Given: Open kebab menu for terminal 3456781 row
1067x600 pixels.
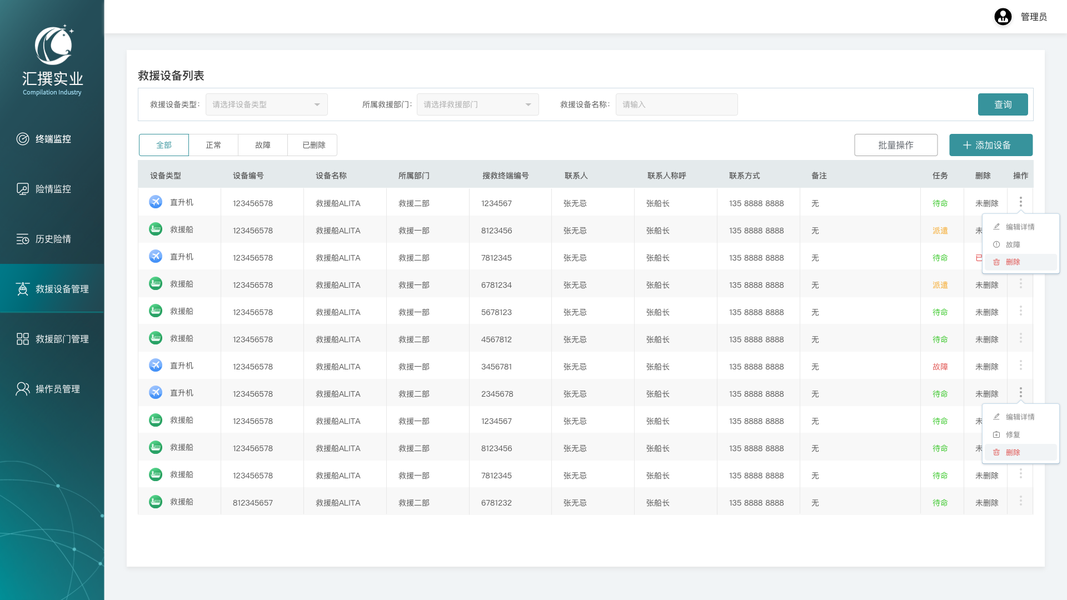Looking at the screenshot, I should 1020,365.
